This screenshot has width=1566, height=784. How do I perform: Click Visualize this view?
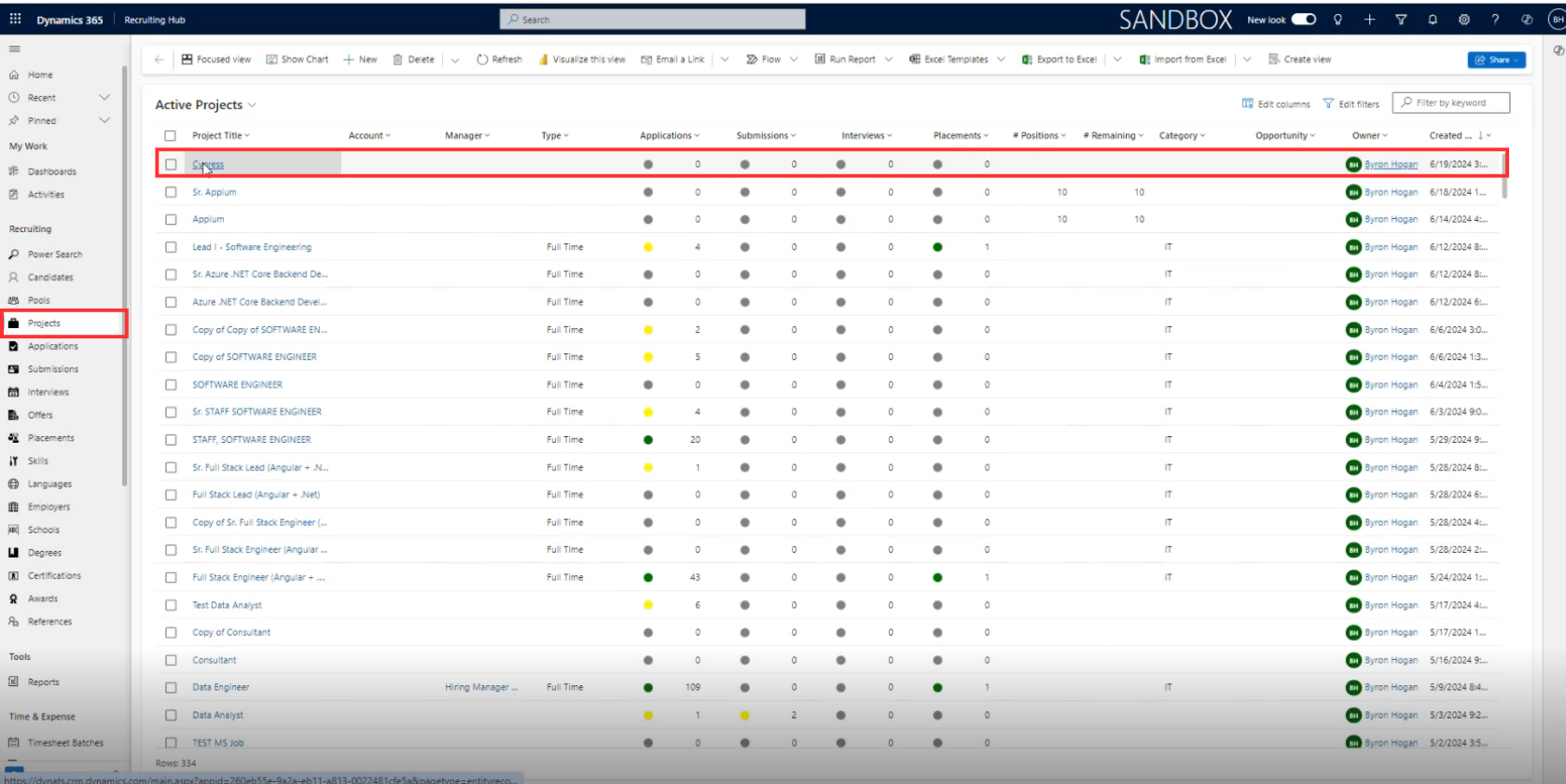[582, 60]
